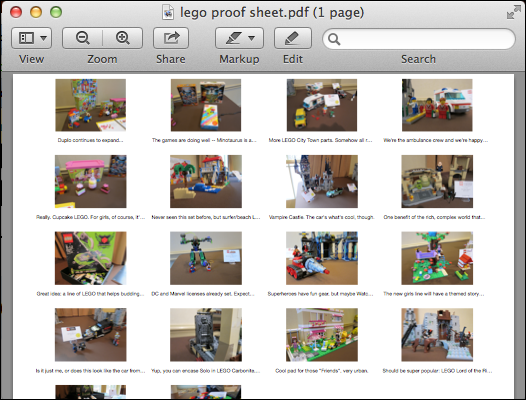Viewport: 526px width, 400px height.
Task: Click caption 'Yup, you can encase Solo'
Action: click(206, 371)
